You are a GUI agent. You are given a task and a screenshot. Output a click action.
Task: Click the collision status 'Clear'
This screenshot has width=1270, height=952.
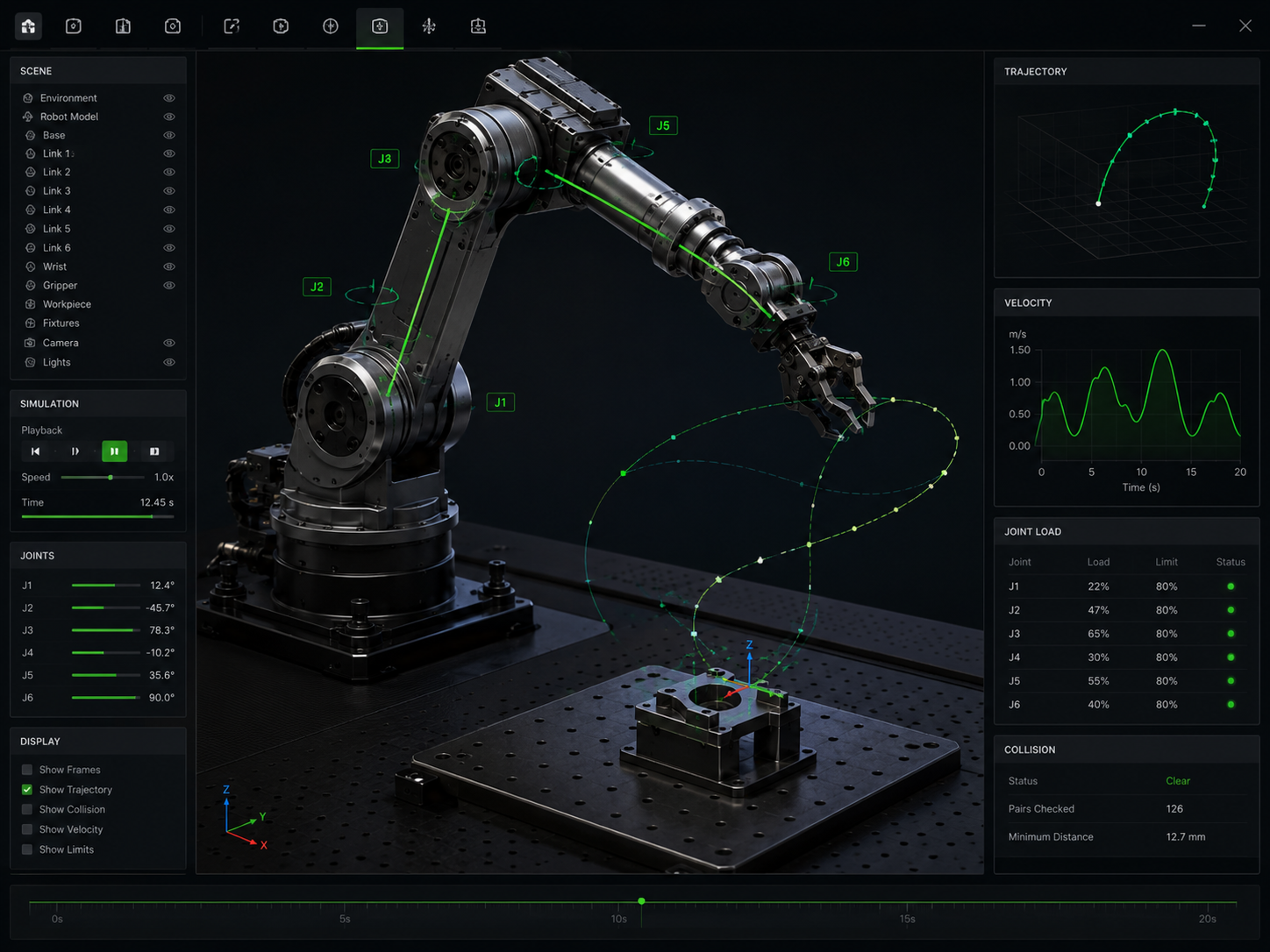[x=1178, y=781]
